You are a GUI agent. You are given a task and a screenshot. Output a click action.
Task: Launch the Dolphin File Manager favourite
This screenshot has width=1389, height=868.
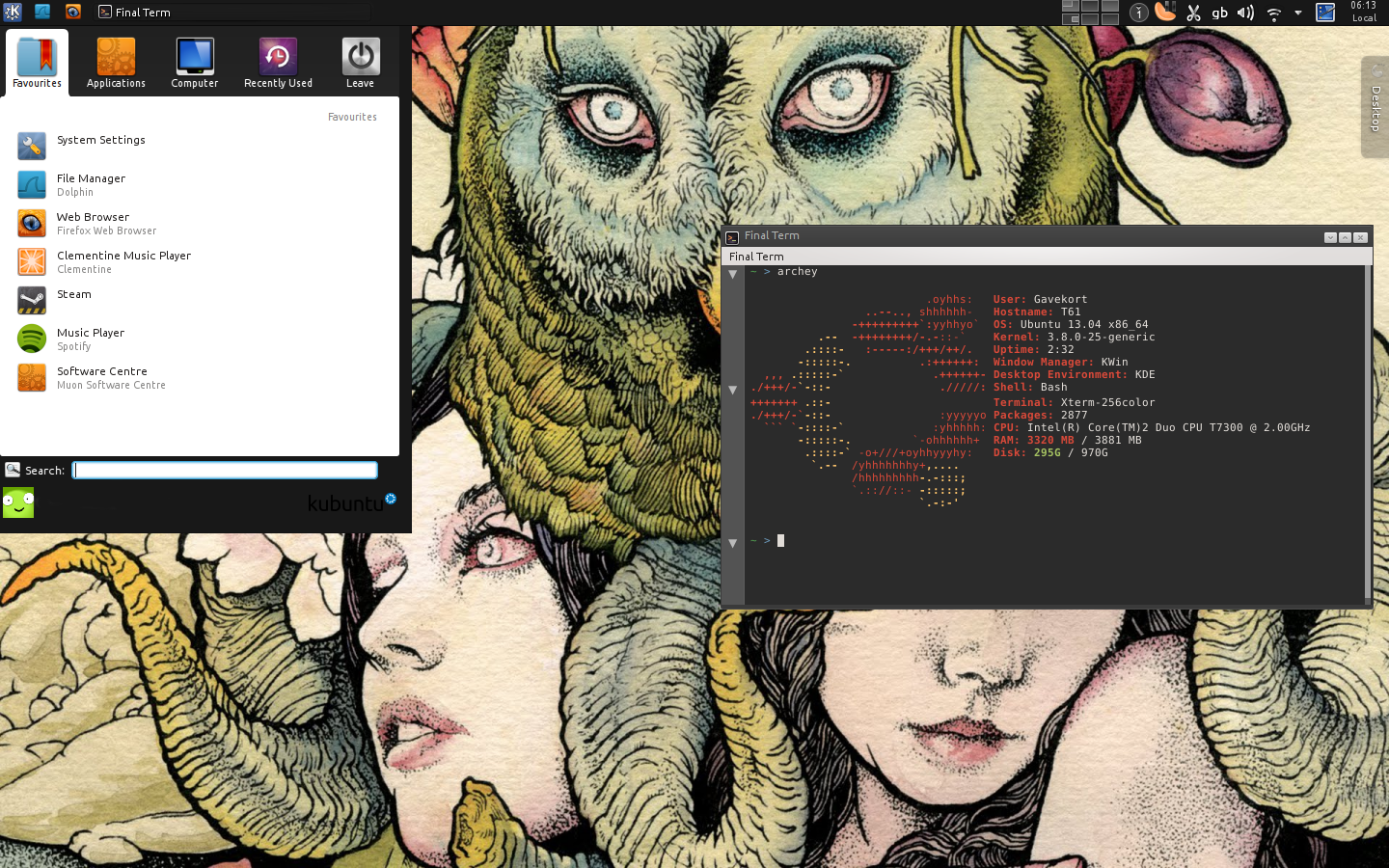200,184
